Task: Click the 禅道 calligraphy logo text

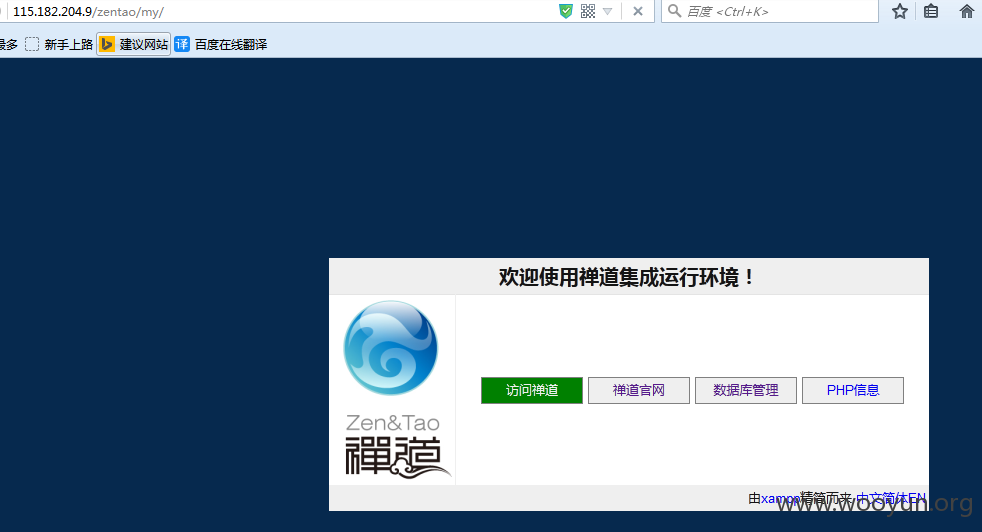Action: [396, 457]
